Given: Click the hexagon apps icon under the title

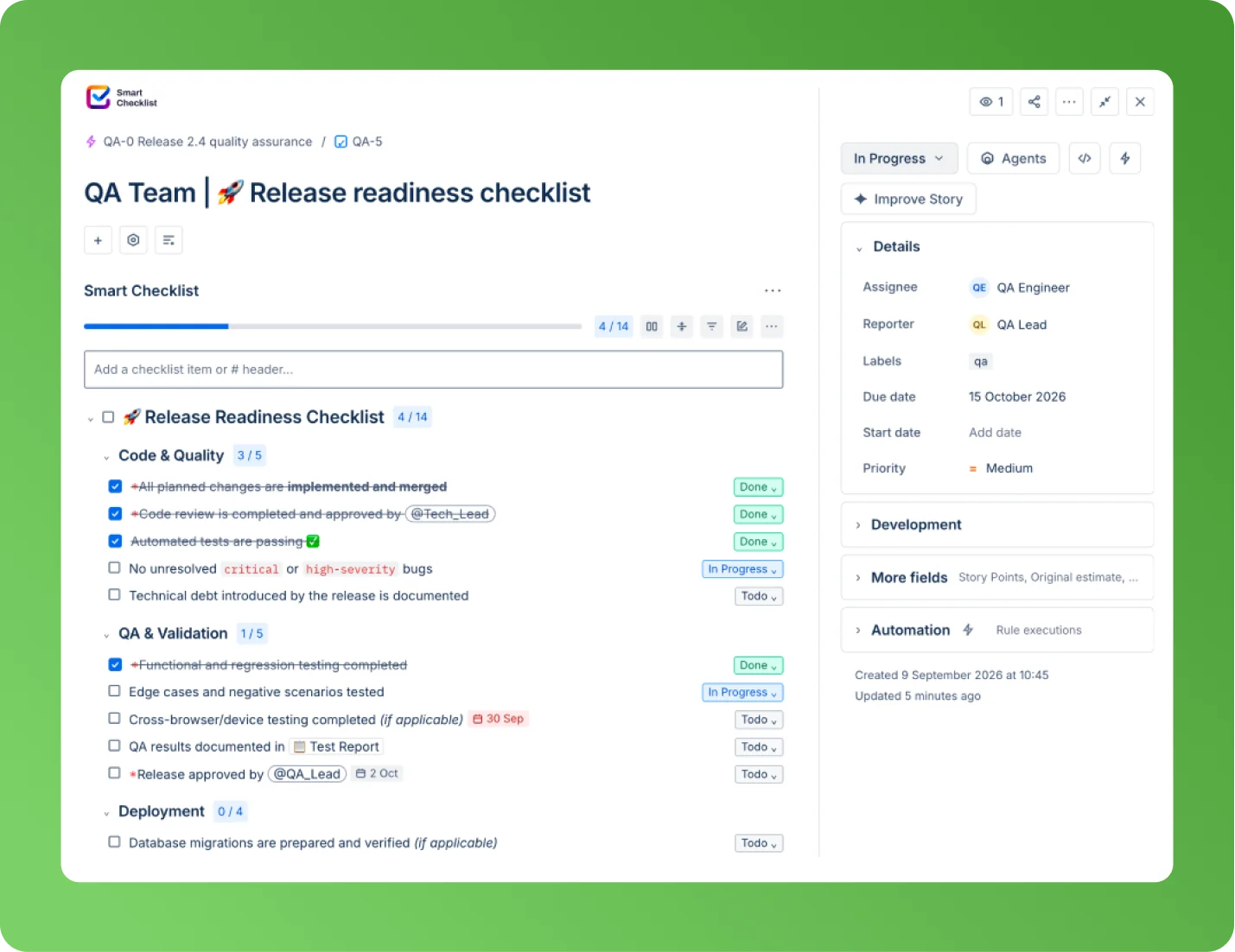Looking at the screenshot, I should coord(133,240).
